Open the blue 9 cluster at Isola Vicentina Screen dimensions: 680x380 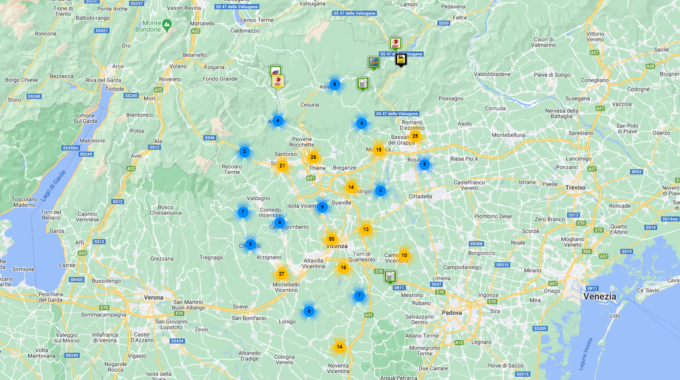pos(322,207)
